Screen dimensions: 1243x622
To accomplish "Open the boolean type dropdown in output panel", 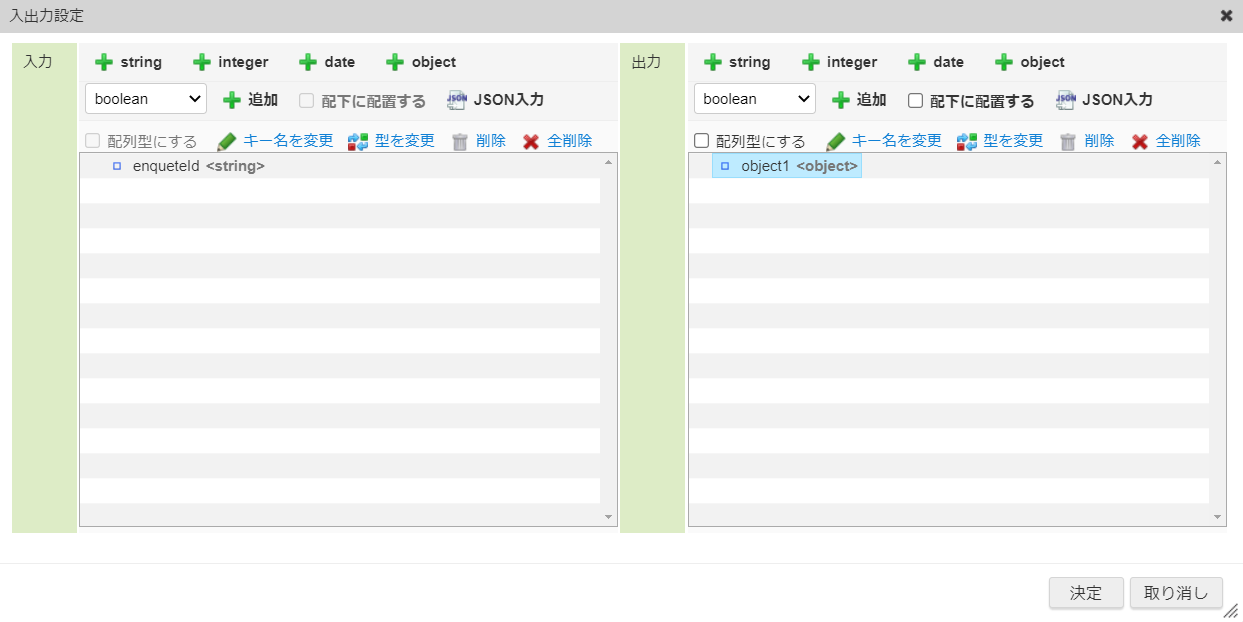I will 755,99.
